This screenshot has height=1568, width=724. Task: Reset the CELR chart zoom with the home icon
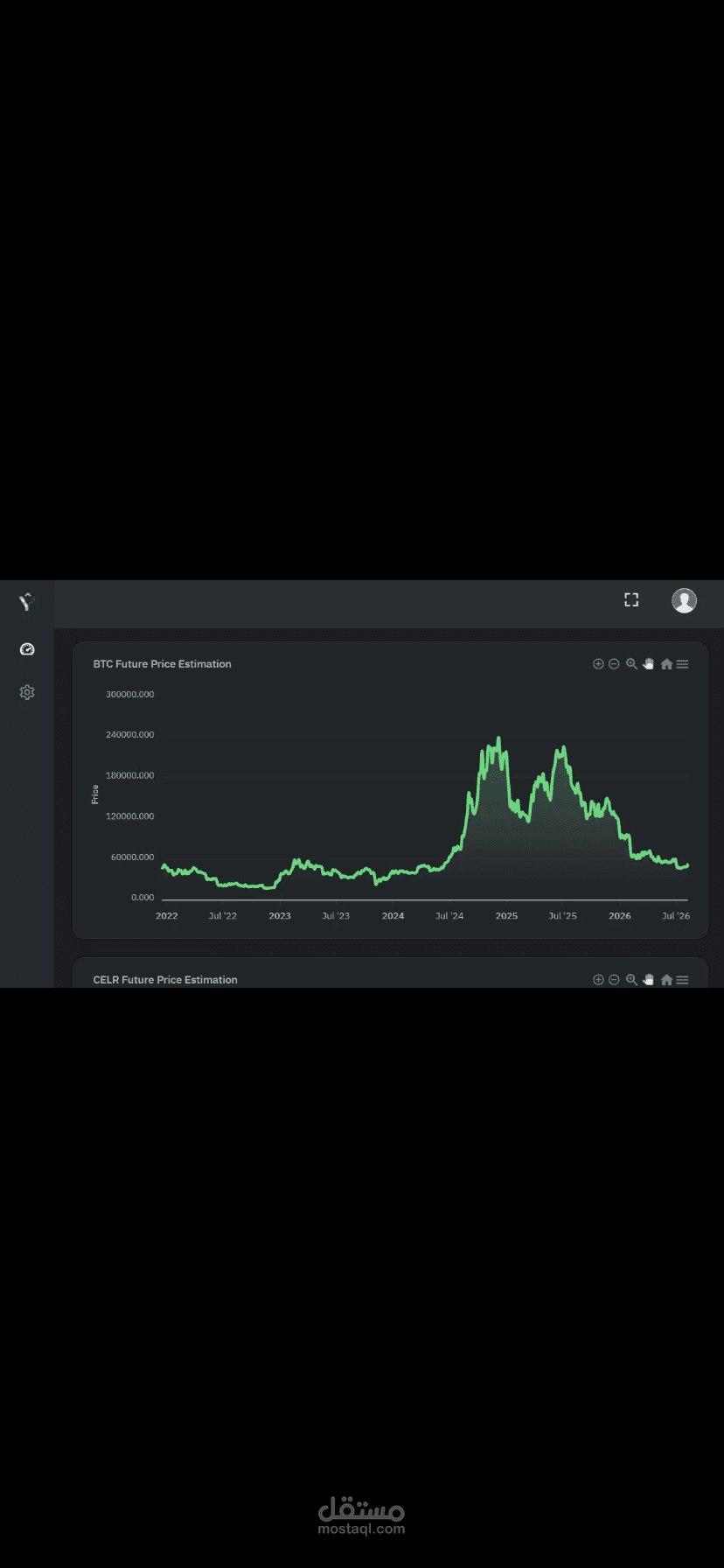[666, 980]
